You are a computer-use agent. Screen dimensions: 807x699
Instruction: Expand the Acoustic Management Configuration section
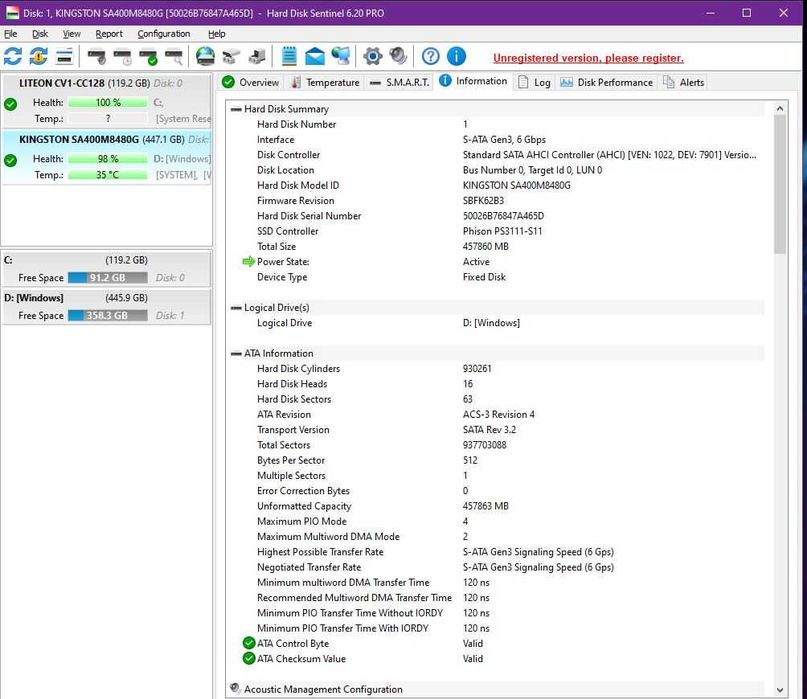[236, 688]
